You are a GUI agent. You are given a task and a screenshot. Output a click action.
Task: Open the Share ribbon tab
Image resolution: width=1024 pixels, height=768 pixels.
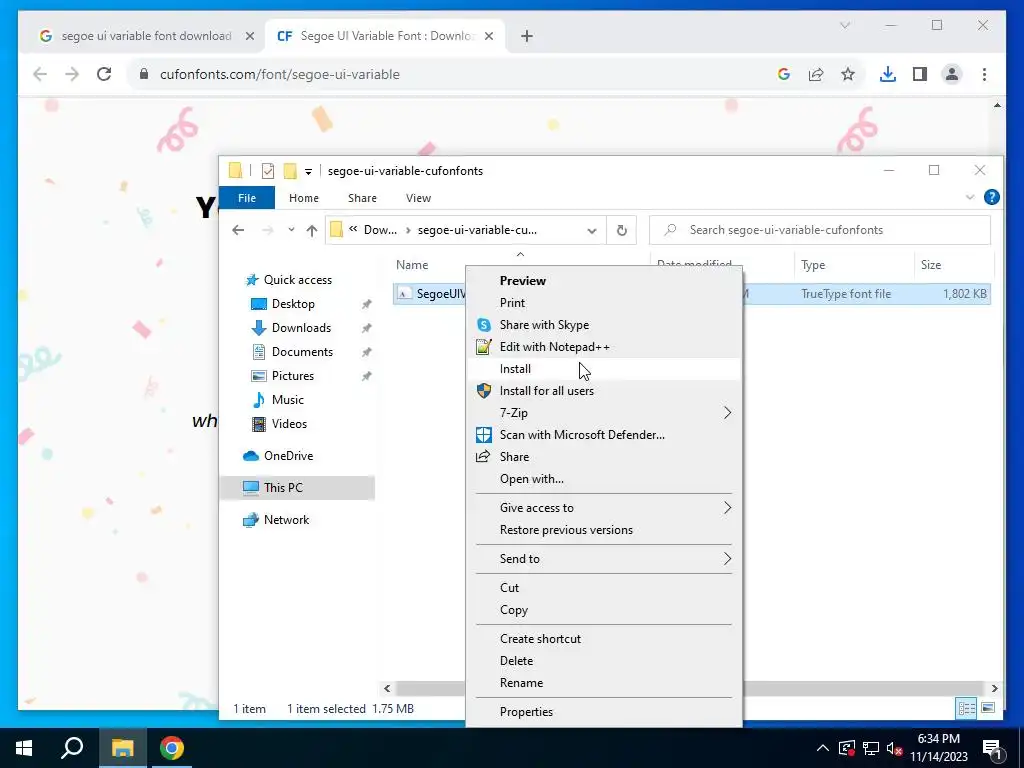362,198
